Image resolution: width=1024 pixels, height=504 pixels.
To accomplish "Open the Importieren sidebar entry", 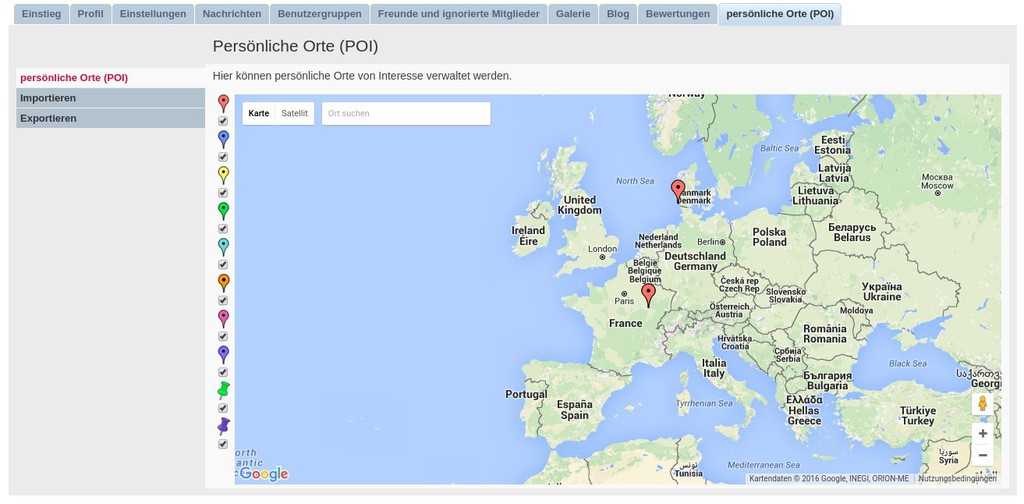I will [110, 98].
